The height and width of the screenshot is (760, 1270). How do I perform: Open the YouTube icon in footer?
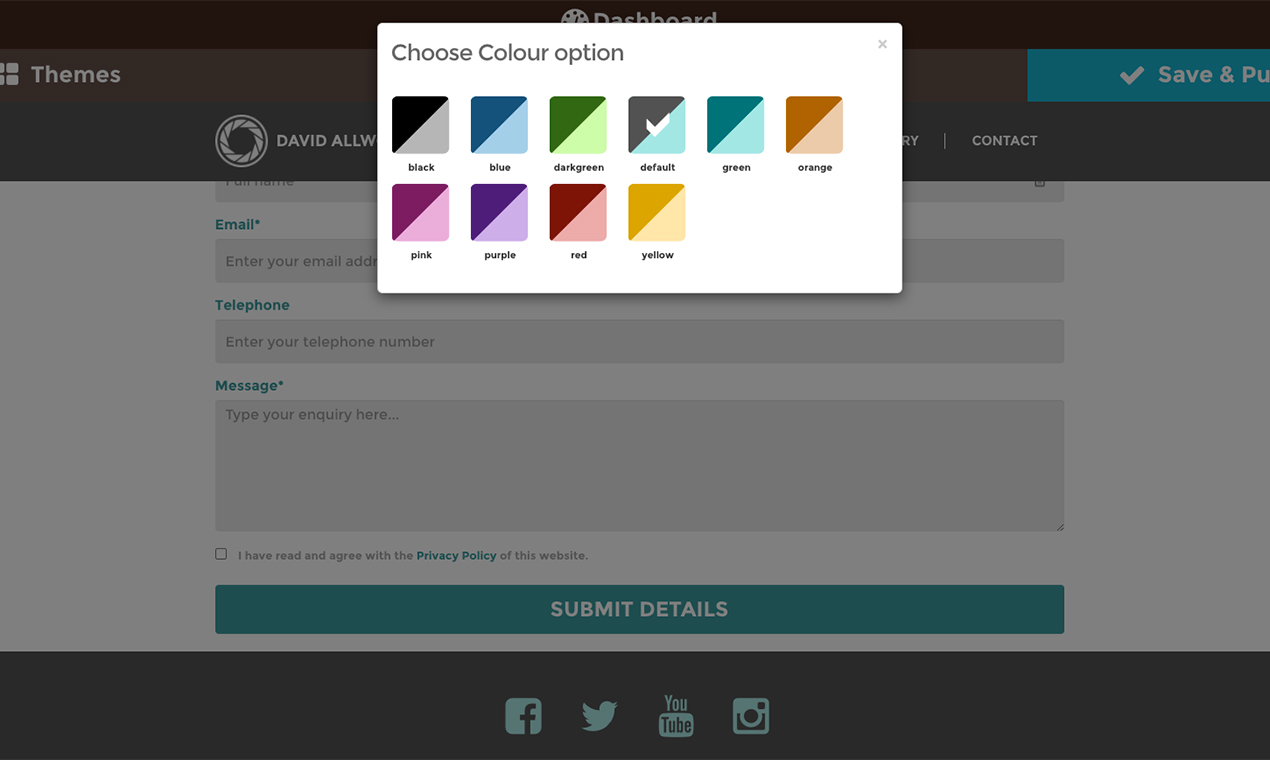[x=676, y=716]
